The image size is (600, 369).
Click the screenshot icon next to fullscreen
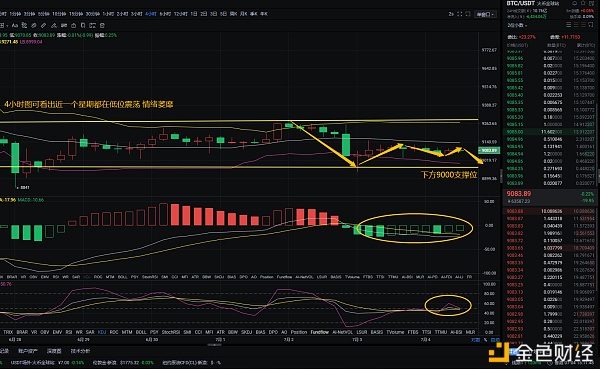pyautogui.click(x=468, y=14)
